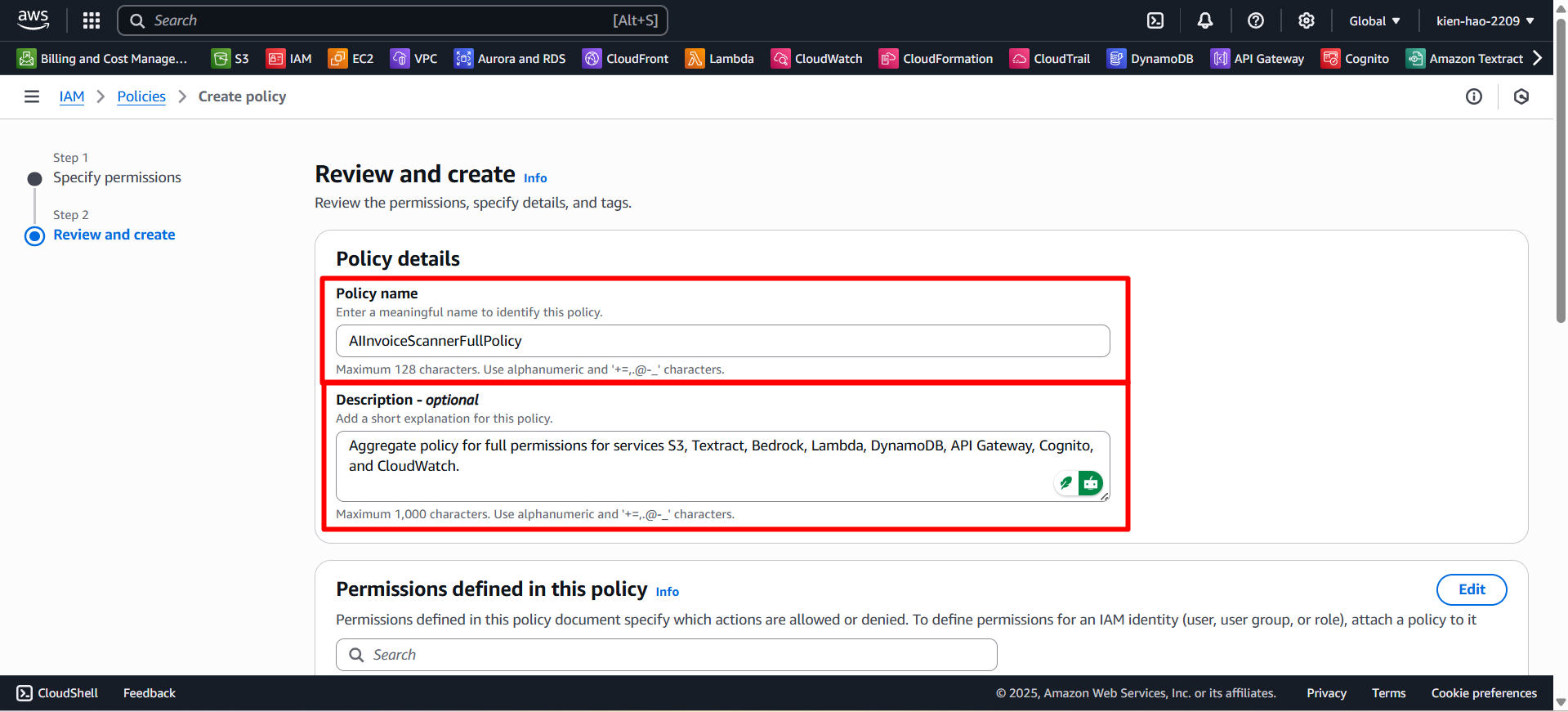Go to IAM in the breadcrumb
This screenshot has height=712, width=1568.
coord(72,96)
